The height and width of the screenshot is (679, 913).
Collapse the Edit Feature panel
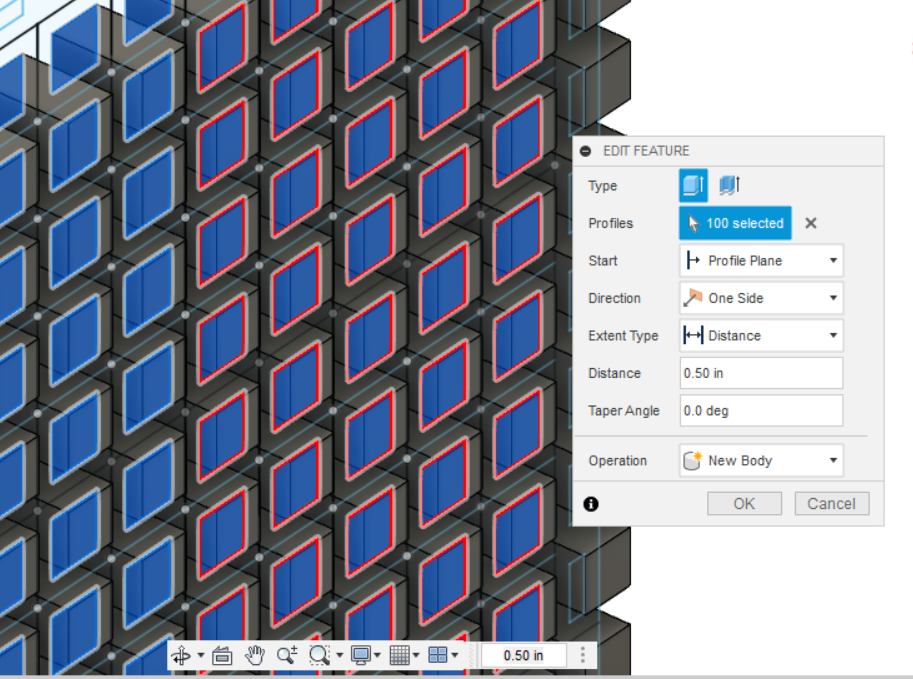[x=586, y=151]
